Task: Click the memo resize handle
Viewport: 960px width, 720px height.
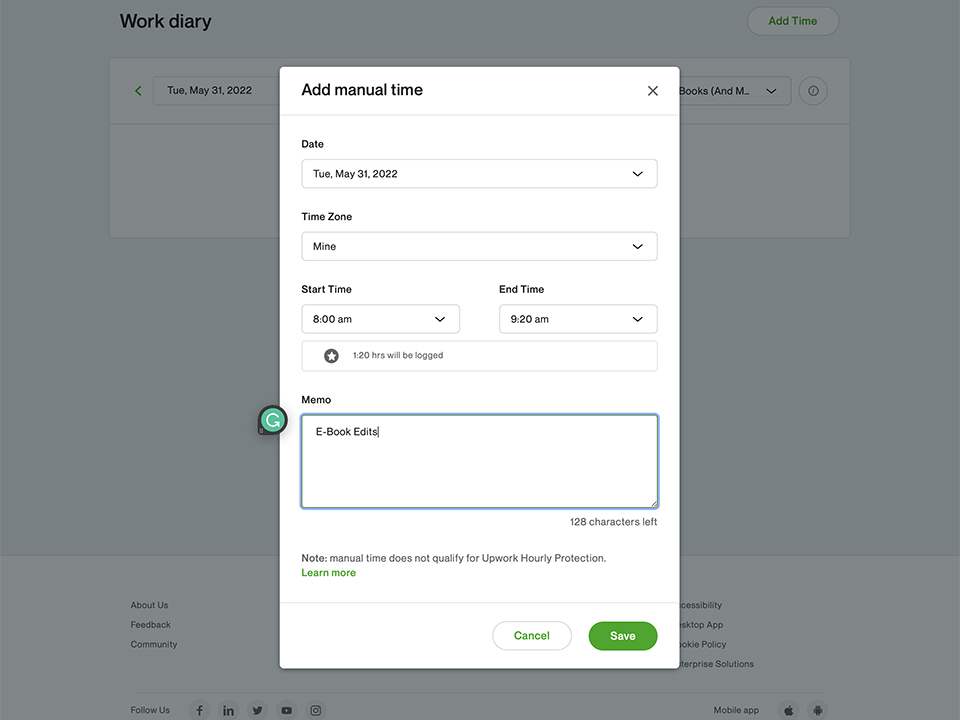Action: (x=654, y=504)
